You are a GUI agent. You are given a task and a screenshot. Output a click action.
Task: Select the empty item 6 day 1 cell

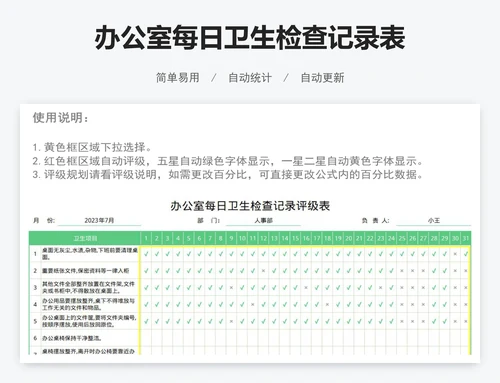tap(146, 338)
